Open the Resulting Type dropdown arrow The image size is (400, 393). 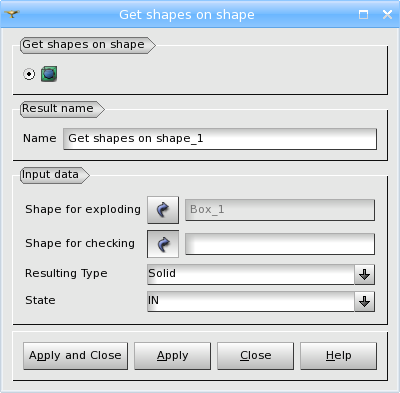pos(364,275)
